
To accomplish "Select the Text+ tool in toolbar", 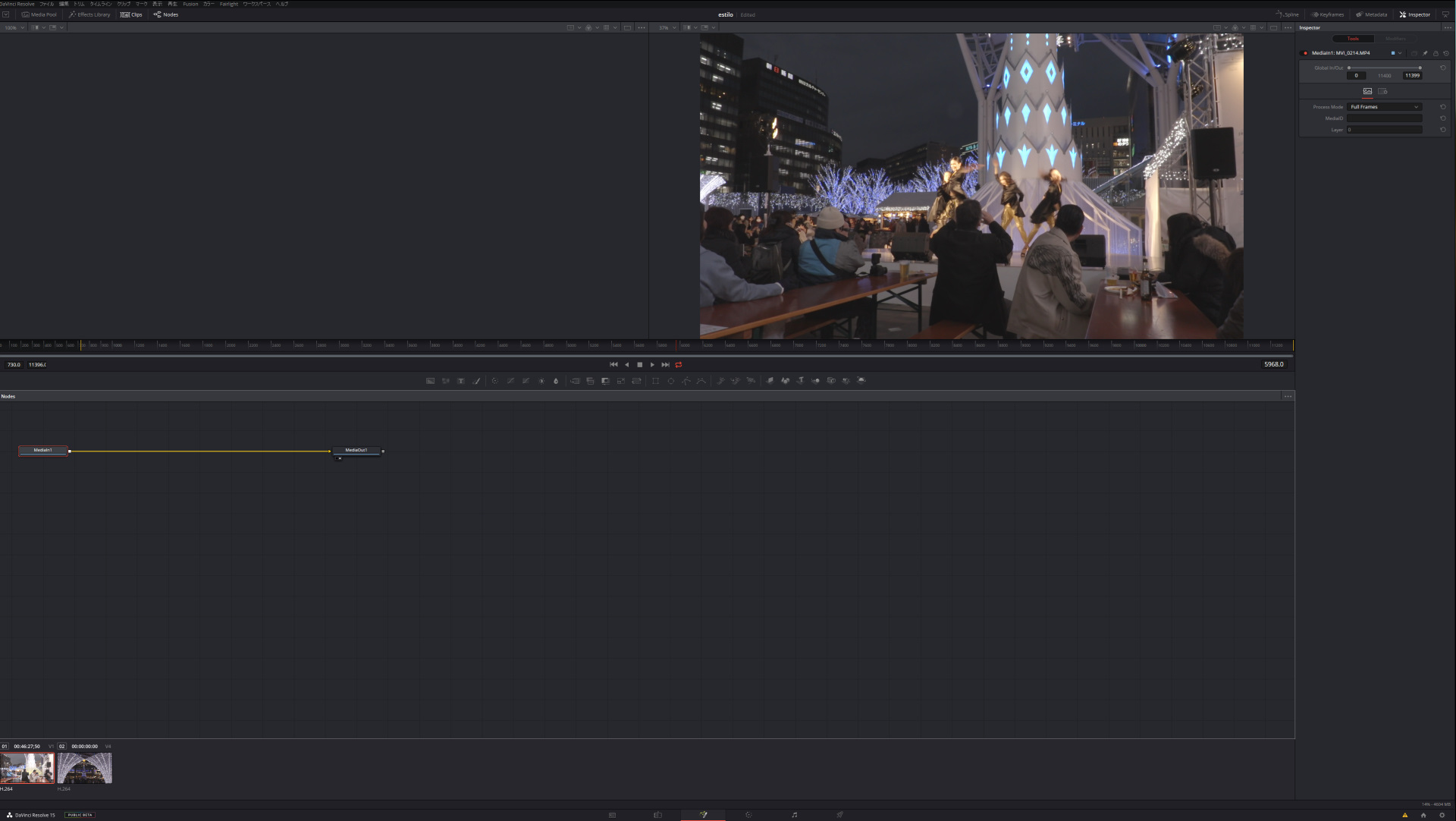I will [460, 381].
